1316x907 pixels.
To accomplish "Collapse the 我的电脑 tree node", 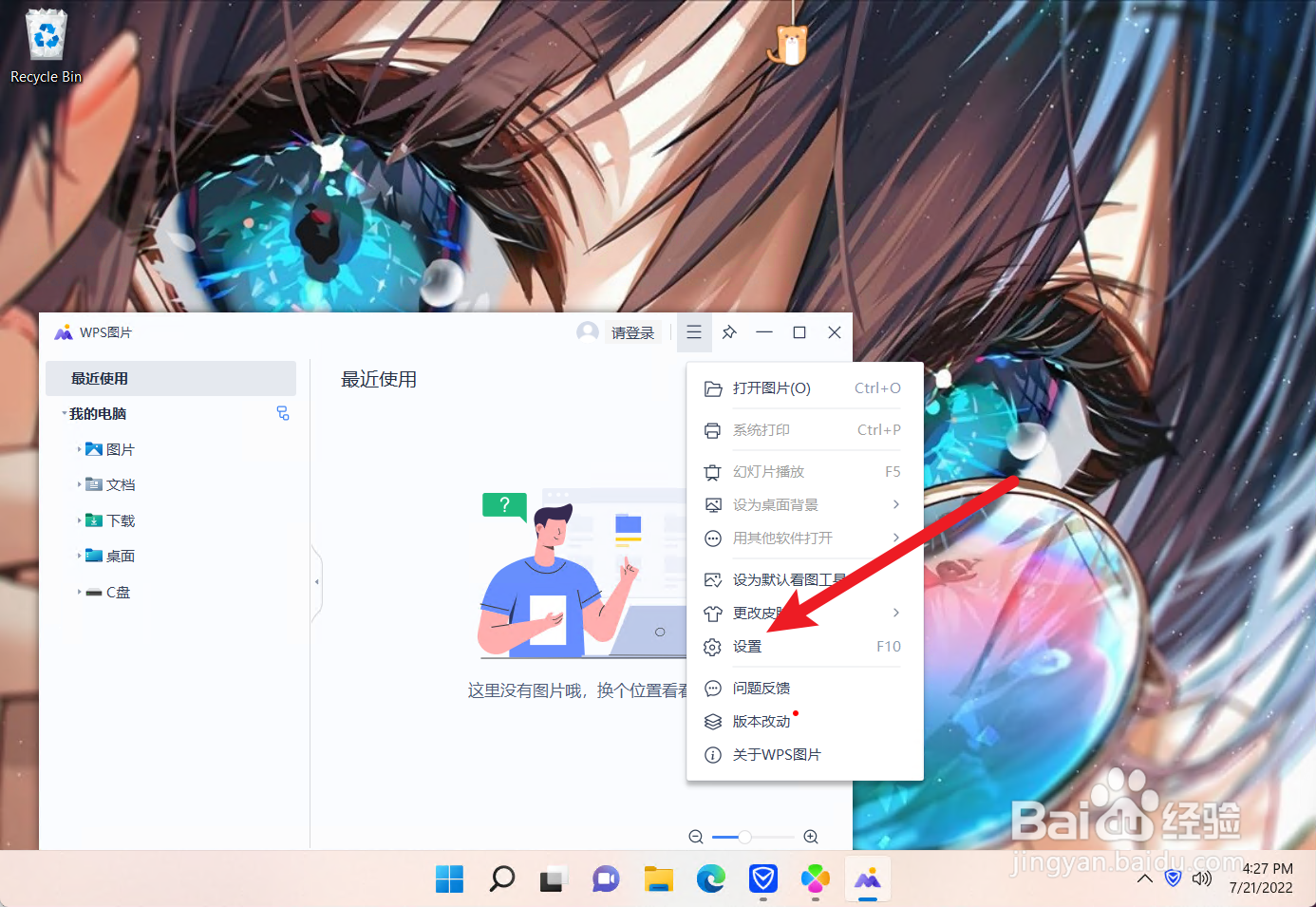I will 65,413.
